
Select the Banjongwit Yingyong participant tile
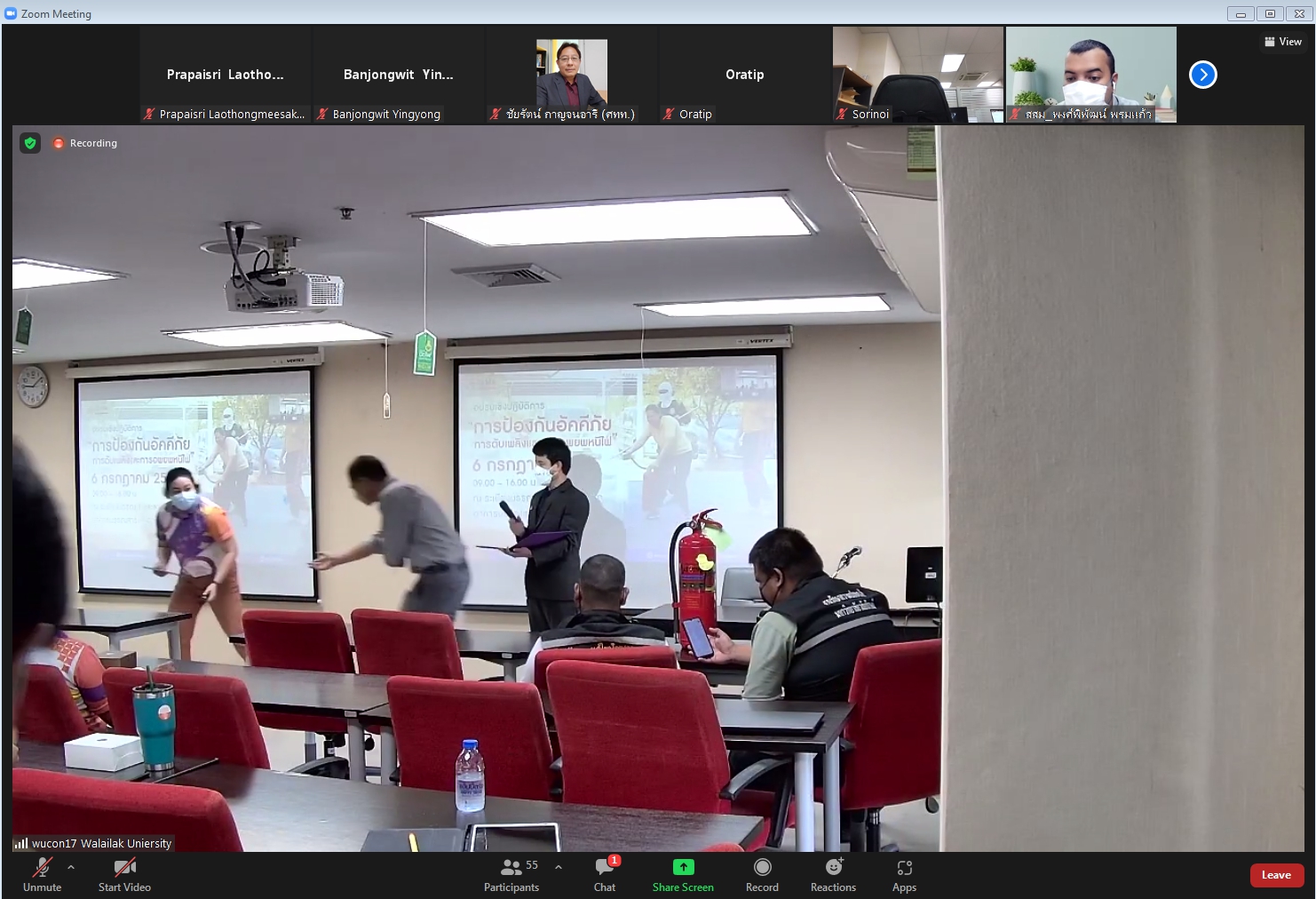click(x=398, y=75)
